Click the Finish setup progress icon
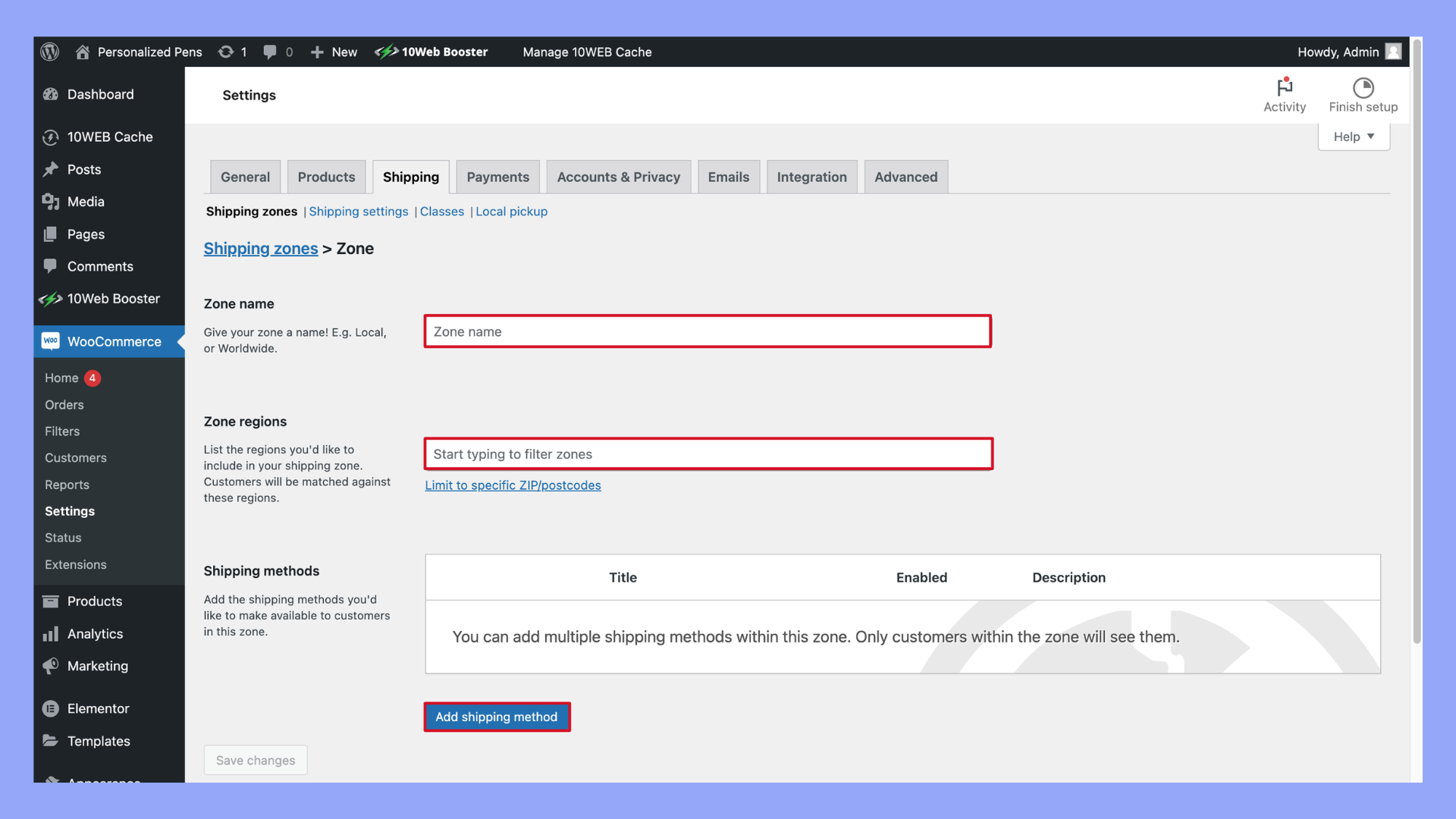Screen dimensions: 1456x819 click(1363, 87)
